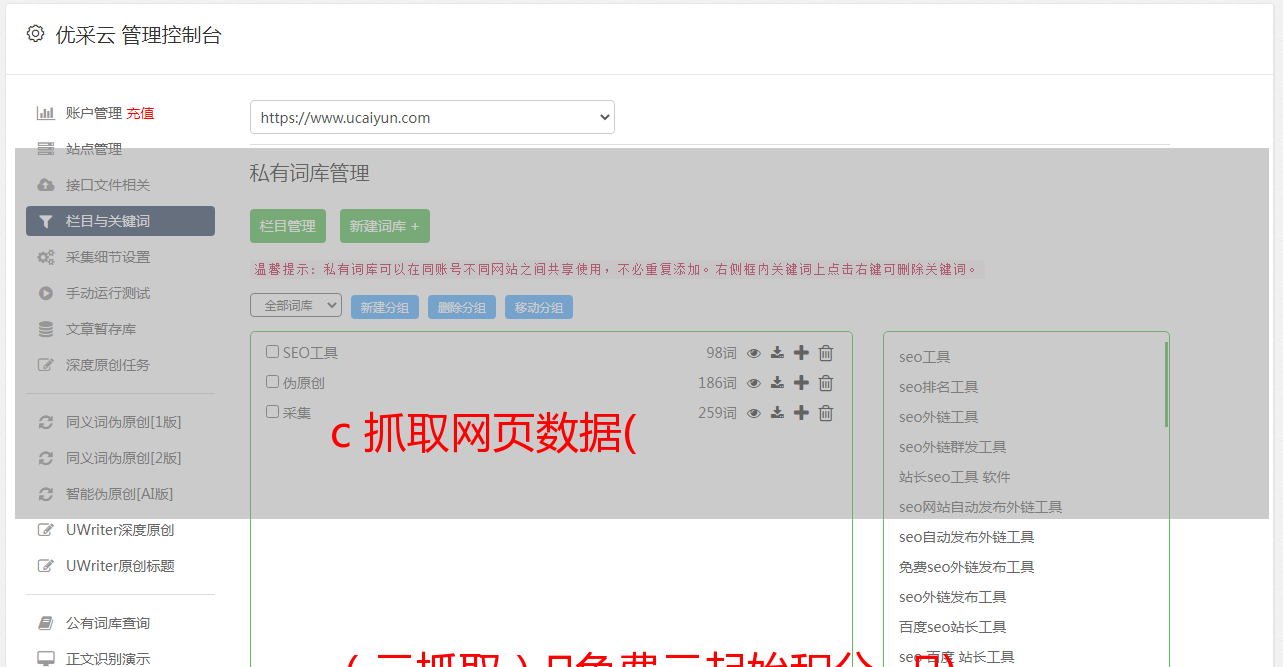Click the filter icon for 栏目与关键词
Viewport: 1283px width, 667px height.
(x=46, y=221)
